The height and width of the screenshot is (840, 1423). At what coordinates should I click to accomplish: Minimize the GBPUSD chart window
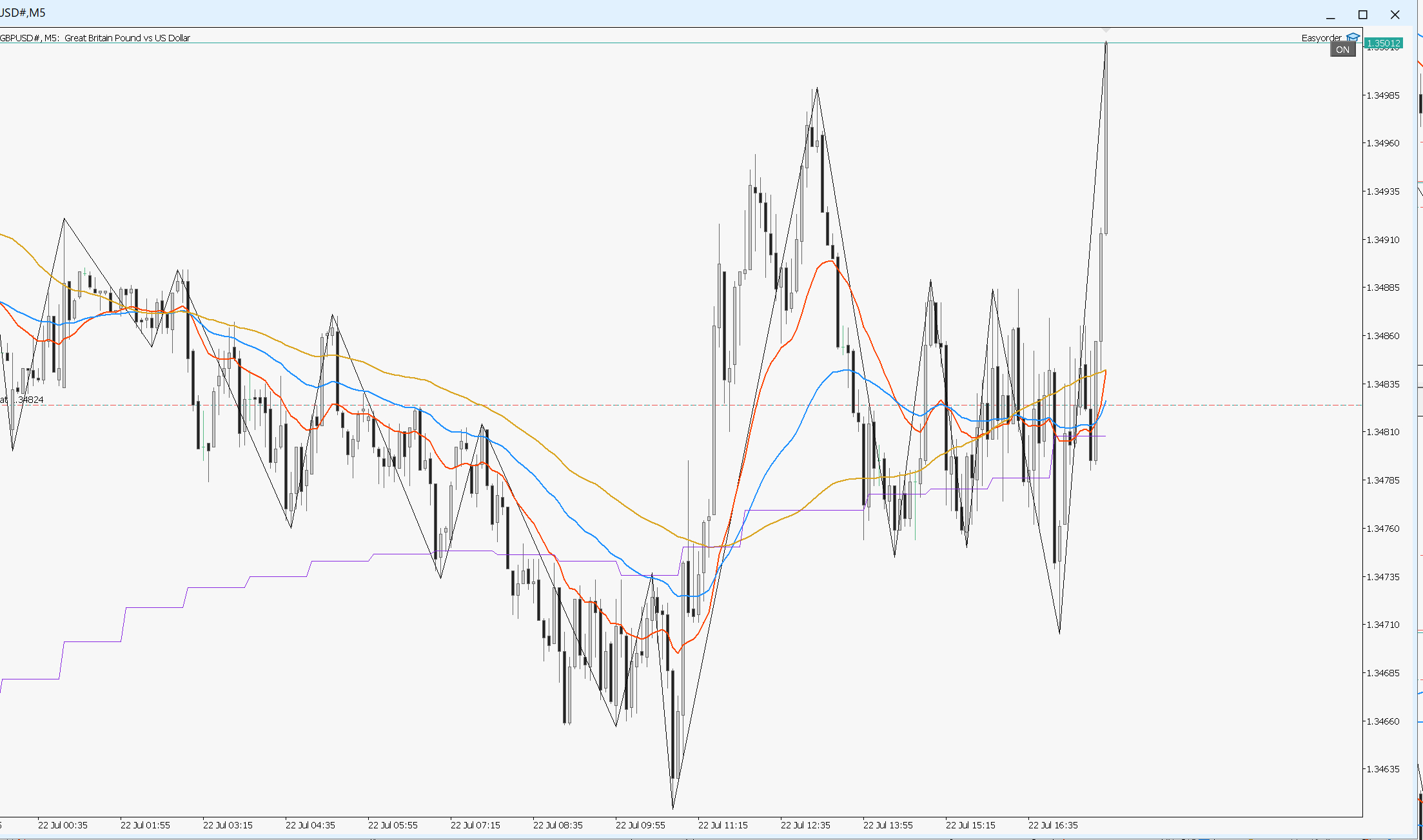tap(1330, 15)
